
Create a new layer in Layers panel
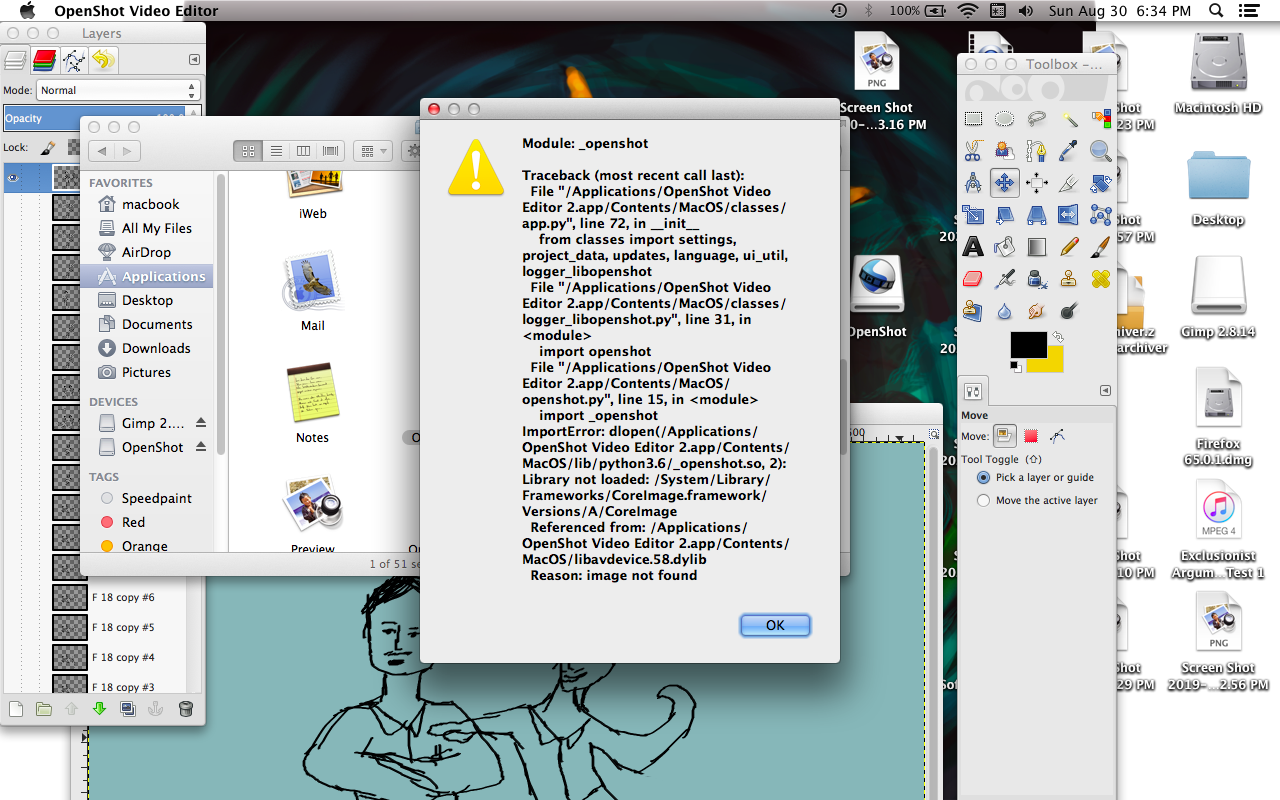(15, 709)
